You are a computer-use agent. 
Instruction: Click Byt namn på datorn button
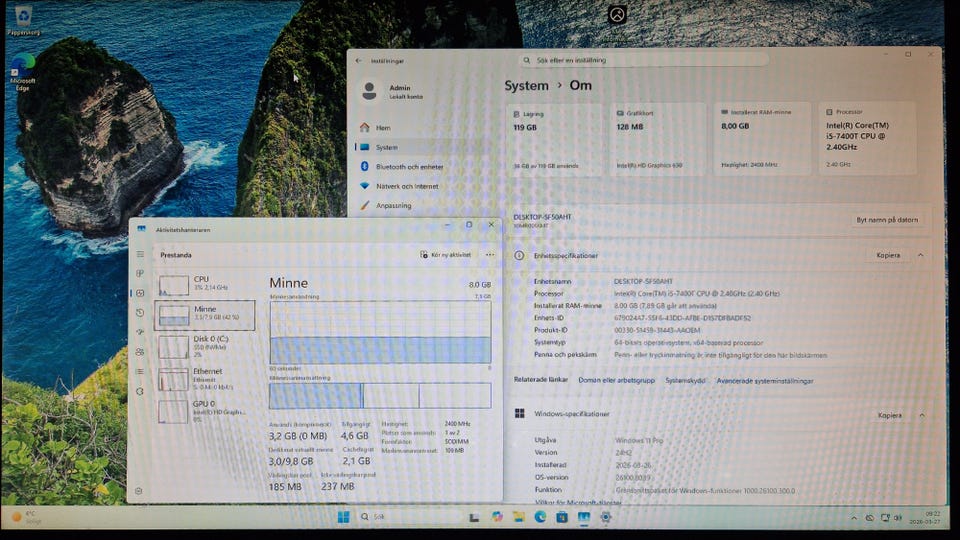[x=888, y=220]
